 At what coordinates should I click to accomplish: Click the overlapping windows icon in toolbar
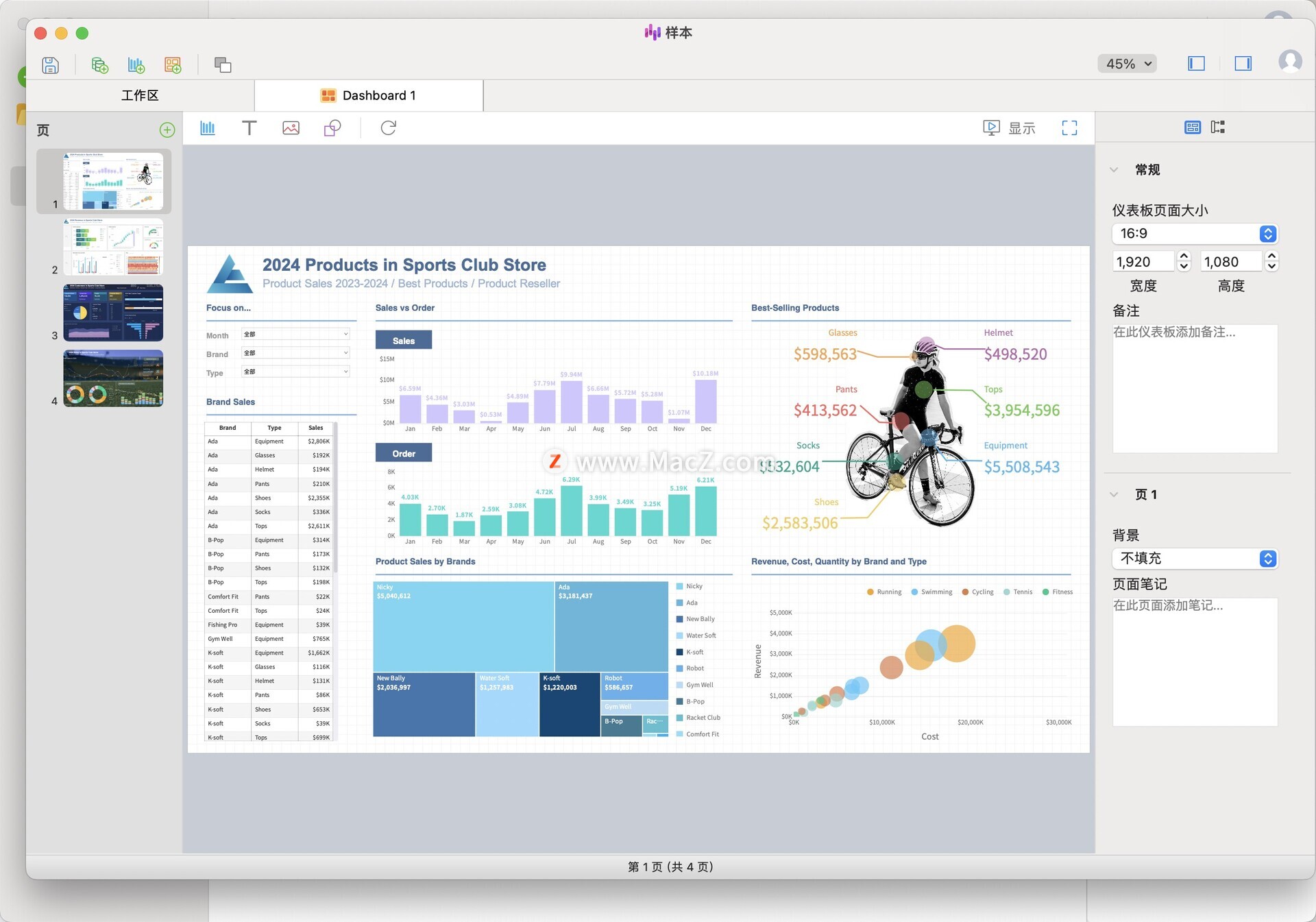pos(223,64)
